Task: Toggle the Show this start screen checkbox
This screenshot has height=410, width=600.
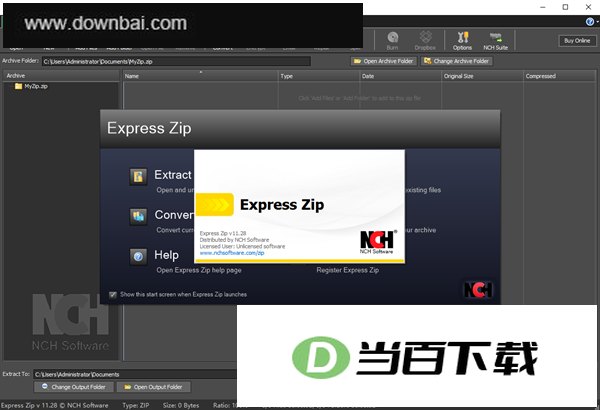Action: click(112, 294)
